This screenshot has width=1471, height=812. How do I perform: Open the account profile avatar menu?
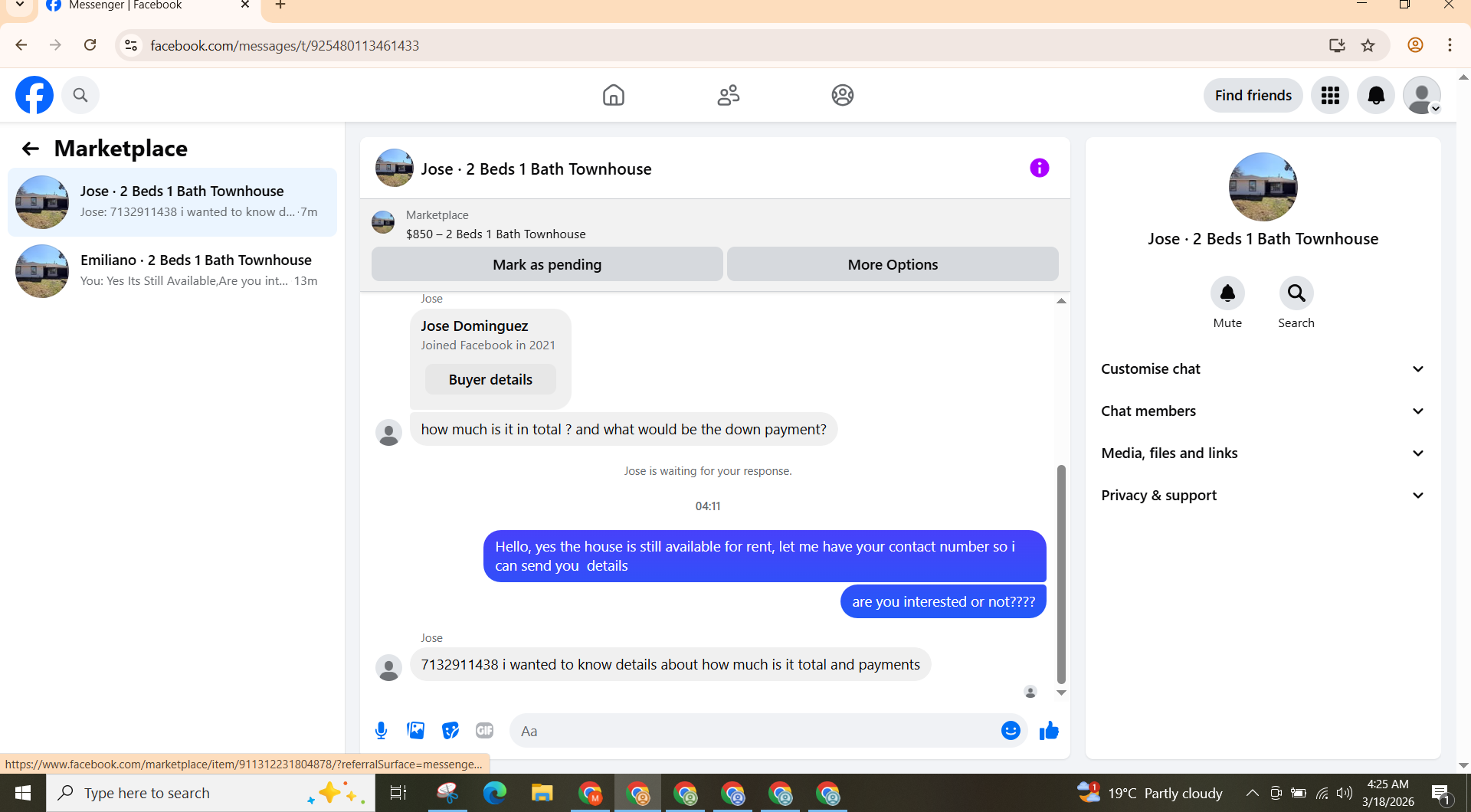coord(1422,95)
